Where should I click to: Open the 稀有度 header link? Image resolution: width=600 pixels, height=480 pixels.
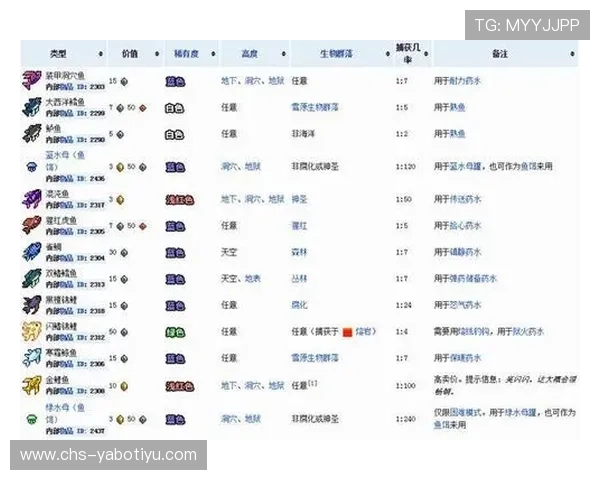point(186,54)
